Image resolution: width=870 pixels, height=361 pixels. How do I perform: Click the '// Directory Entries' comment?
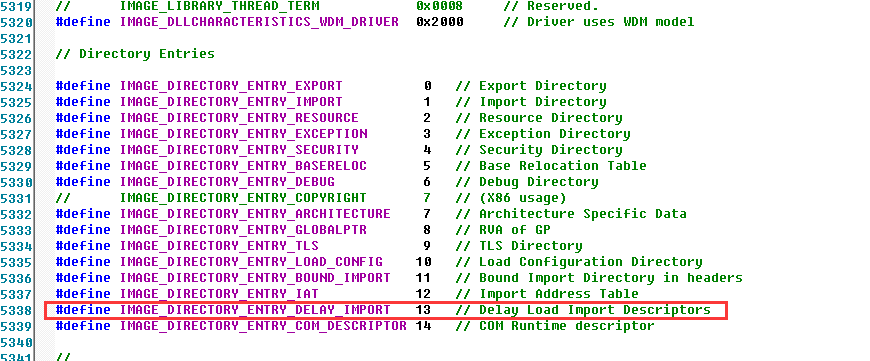point(135,54)
